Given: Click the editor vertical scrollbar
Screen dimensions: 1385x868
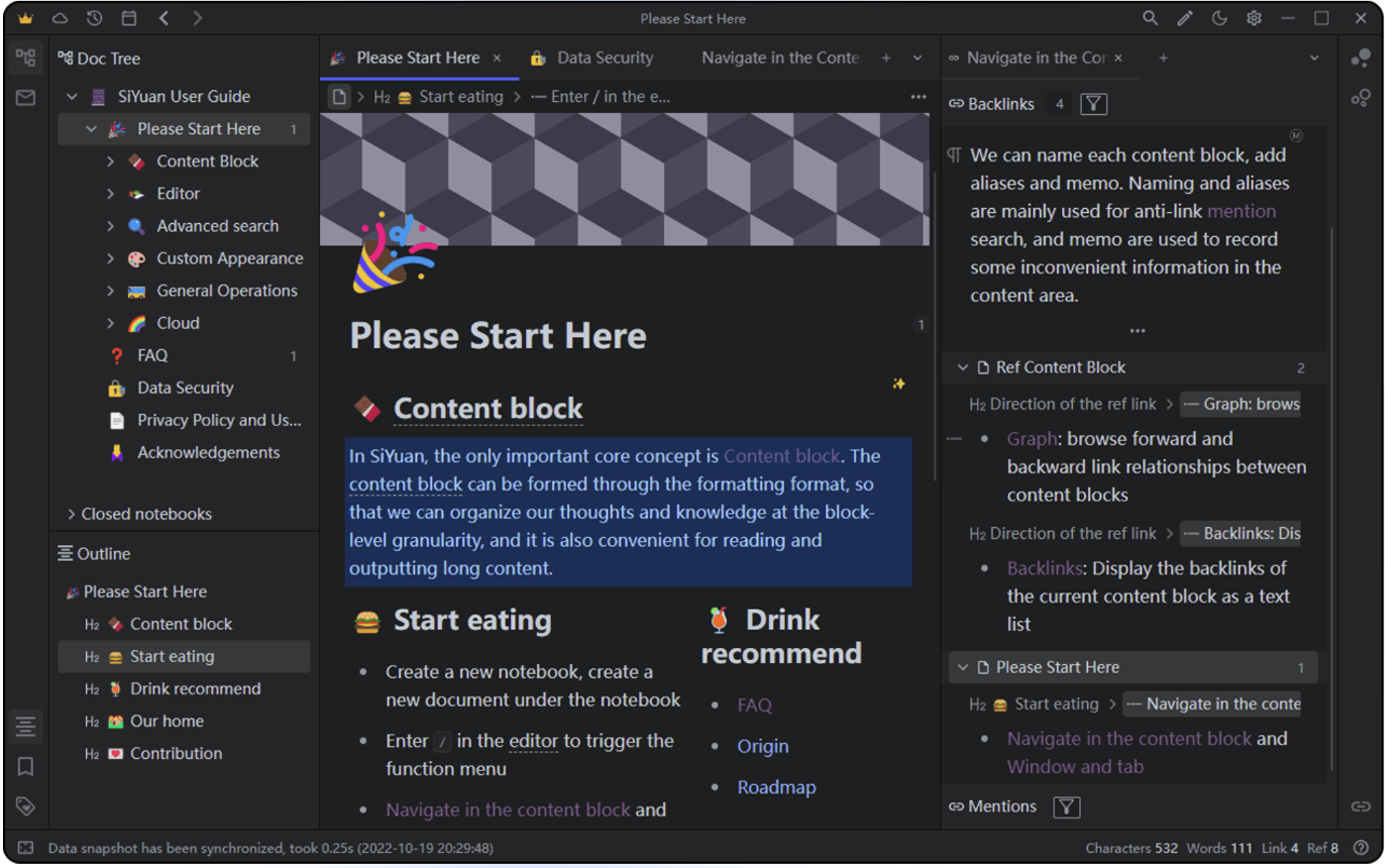Looking at the screenshot, I should coord(934,326).
